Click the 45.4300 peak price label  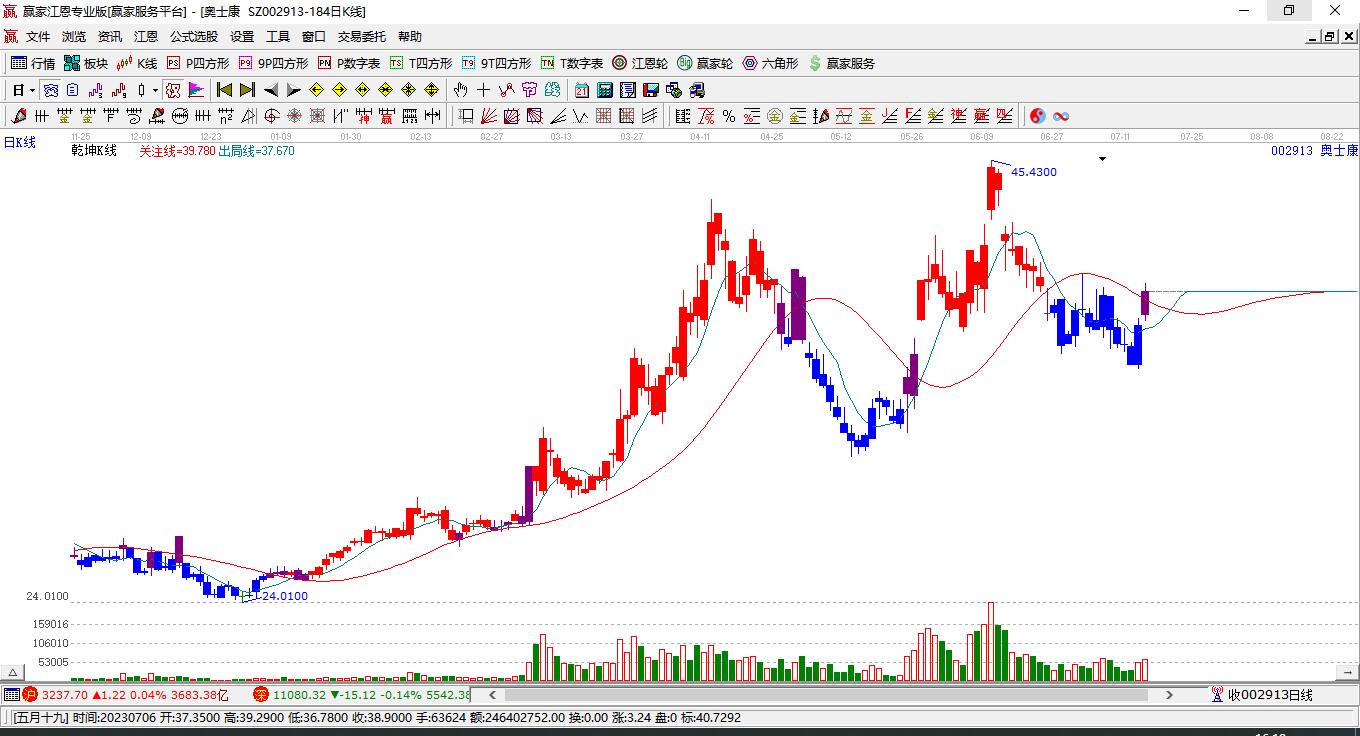tap(1034, 172)
